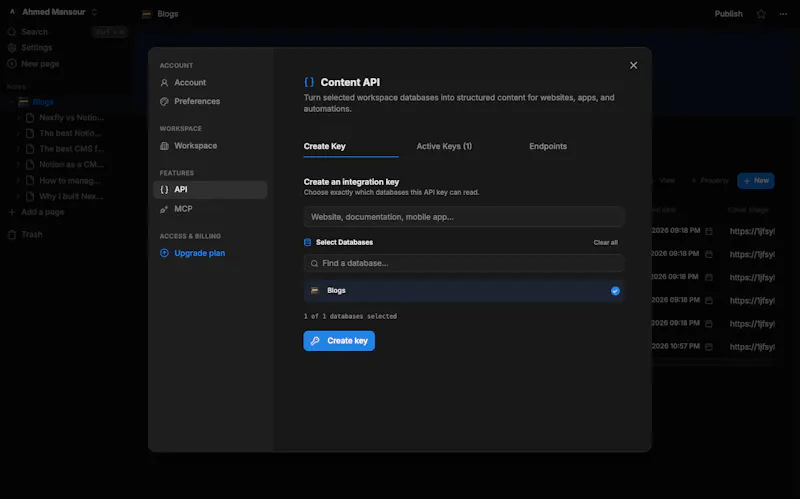Select Blogs in the sidebar tree
This screenshot has height=499, width=800.
[43, 102]
